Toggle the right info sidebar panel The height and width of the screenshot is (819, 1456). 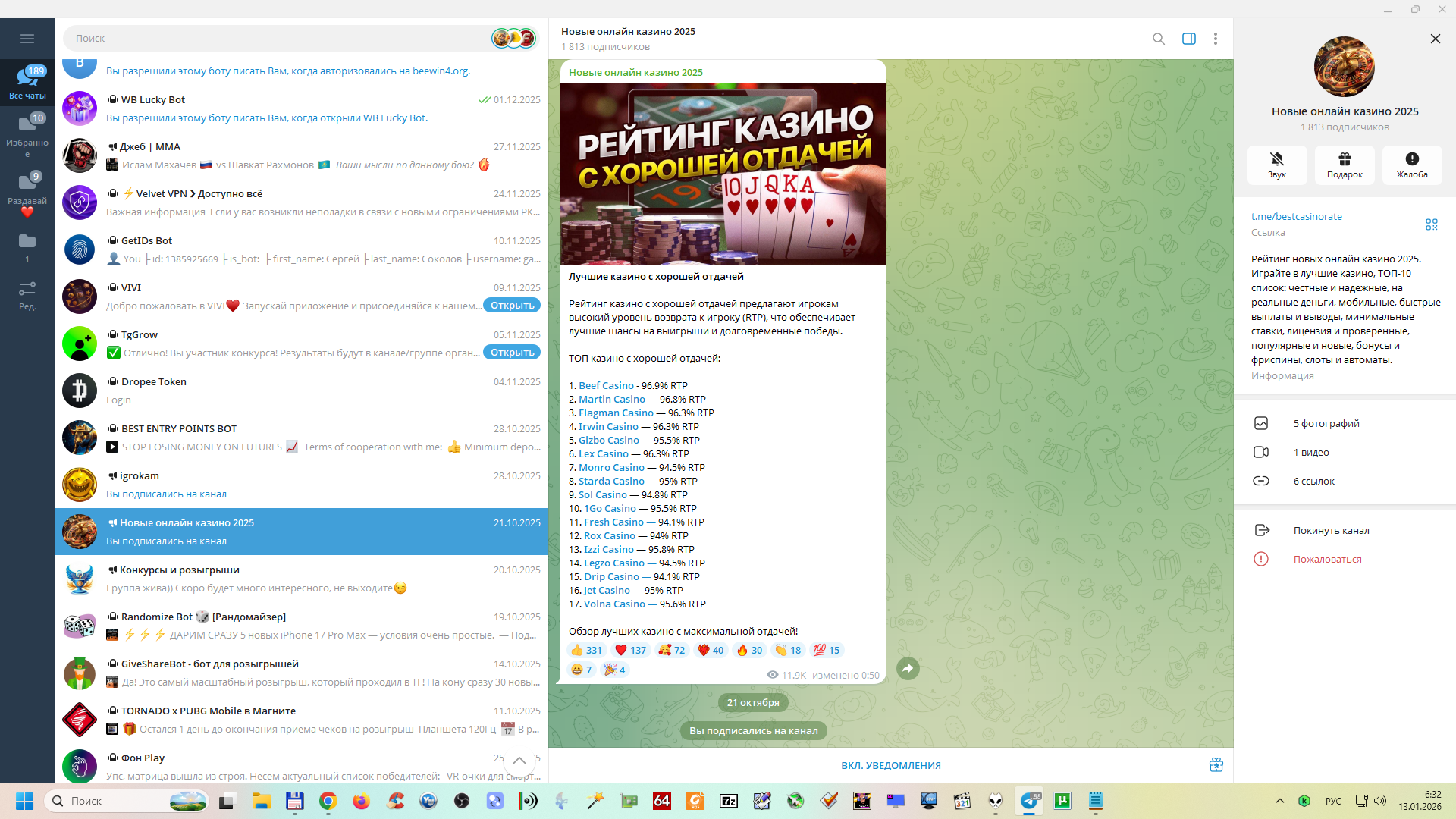pyautogui.click(x=1188, y=39)
